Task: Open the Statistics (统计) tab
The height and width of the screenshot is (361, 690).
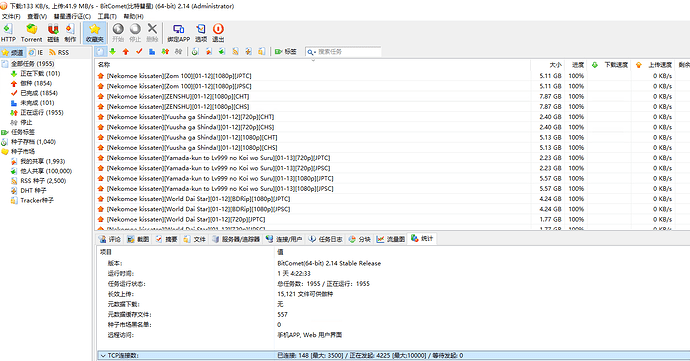Action: [422, 239]
